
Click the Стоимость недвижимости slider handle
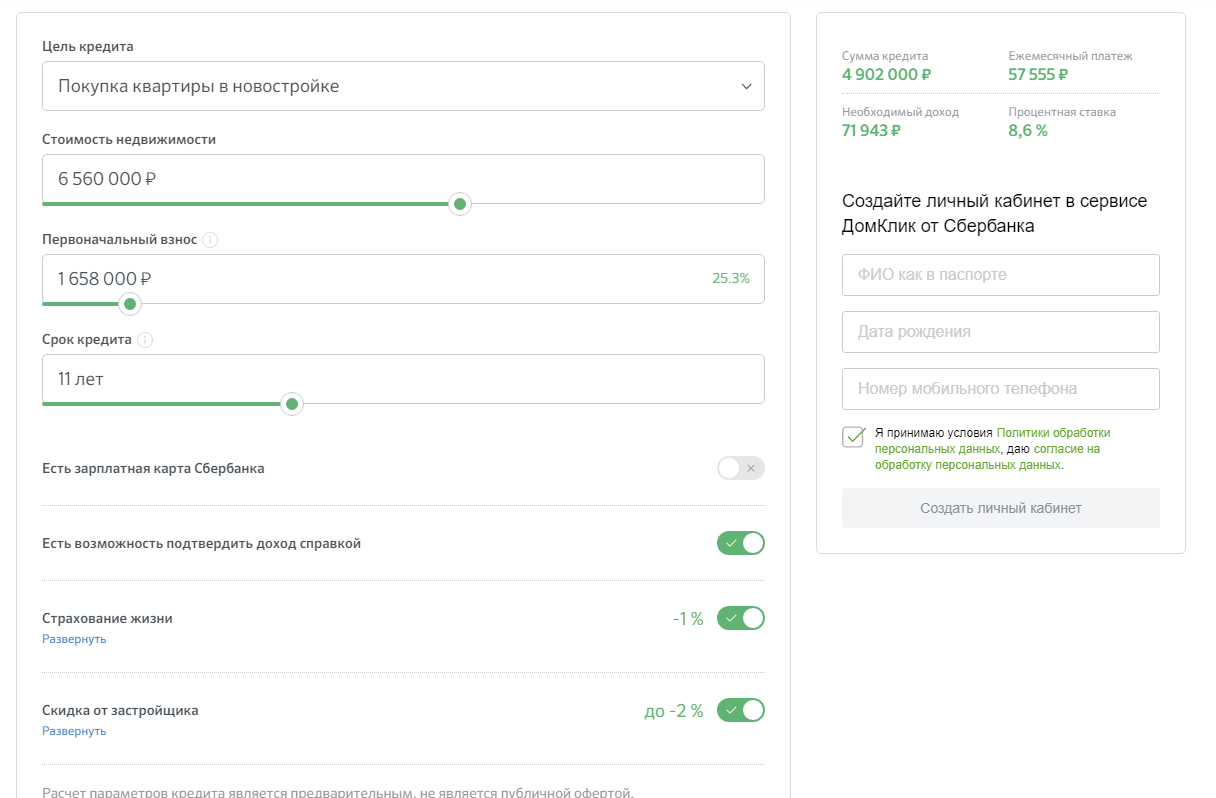(x=460, y=204)
